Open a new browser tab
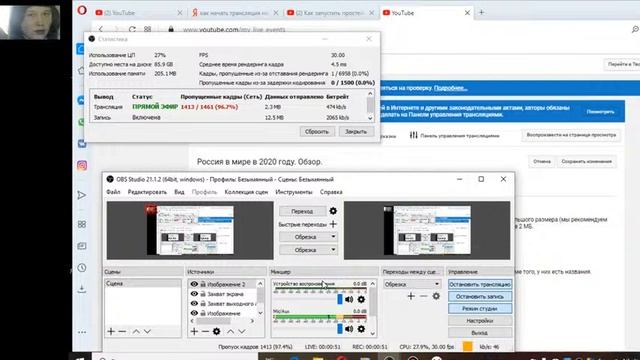Screen dimensions: 640x360 [x=482, y=13]
